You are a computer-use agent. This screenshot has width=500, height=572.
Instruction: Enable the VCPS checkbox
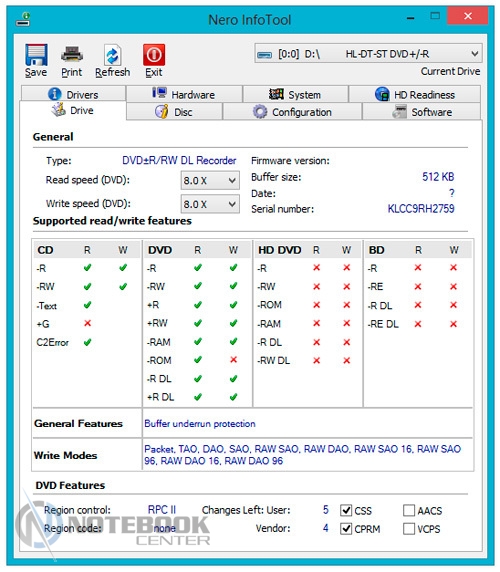[409, 528]
